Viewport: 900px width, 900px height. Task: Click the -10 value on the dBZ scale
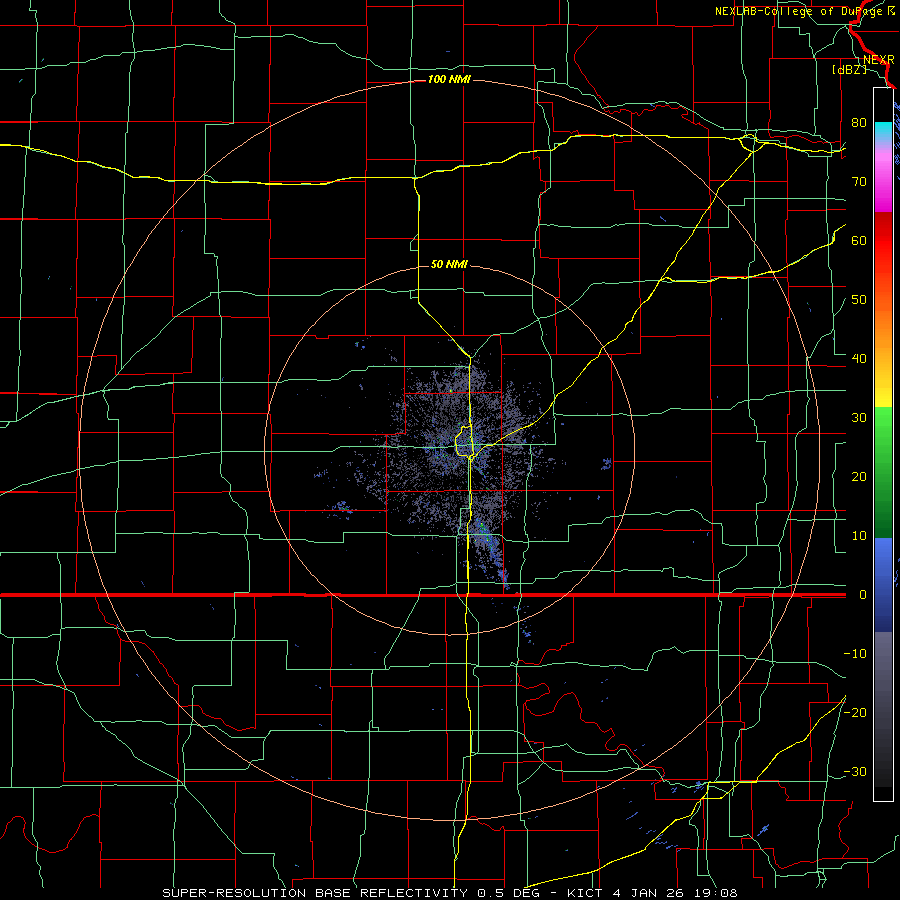[855, 654]
